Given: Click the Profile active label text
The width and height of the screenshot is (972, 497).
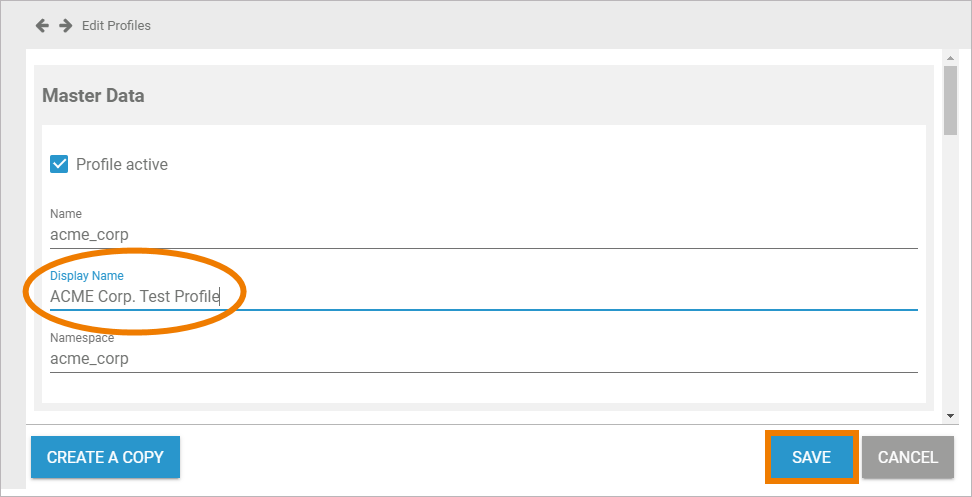Looking at the screenshot, I should coord(122,164).
